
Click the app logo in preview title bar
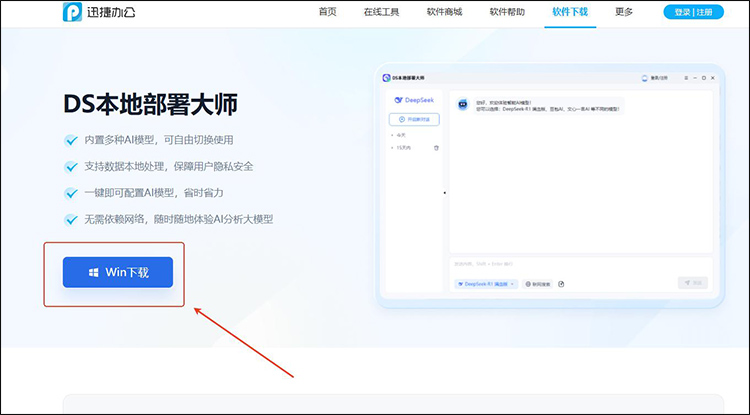pos(386,78)
